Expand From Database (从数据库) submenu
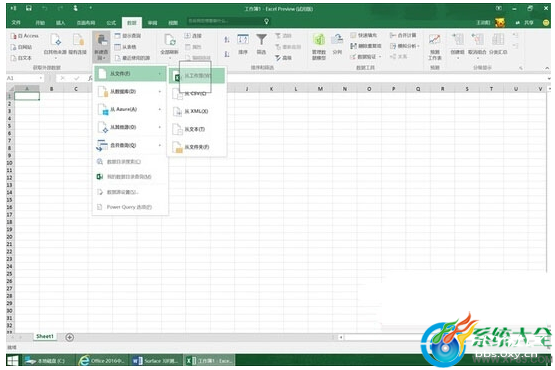555x370 pixels. coord(130,92)
